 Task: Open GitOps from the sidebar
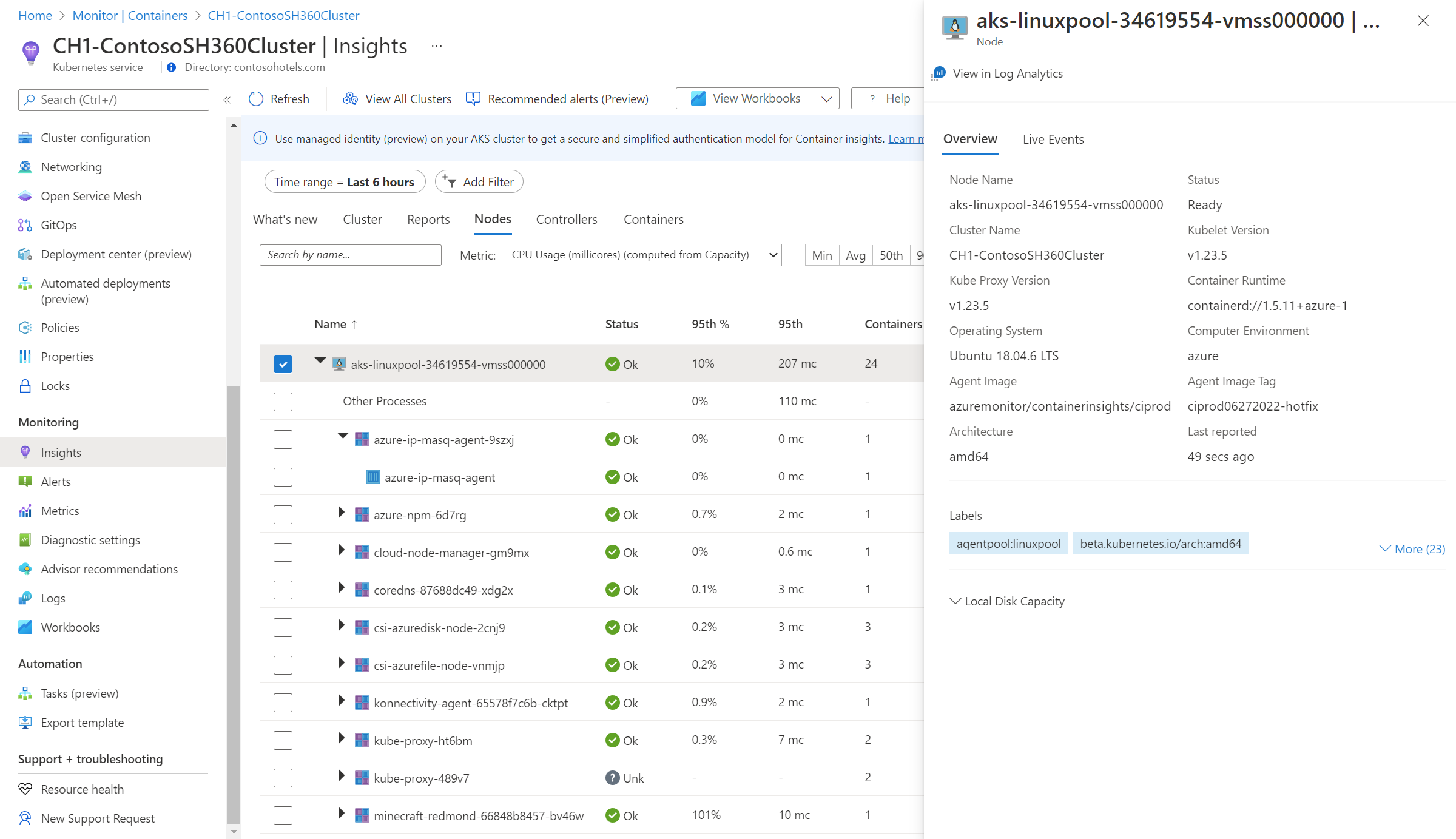[58, 225]
